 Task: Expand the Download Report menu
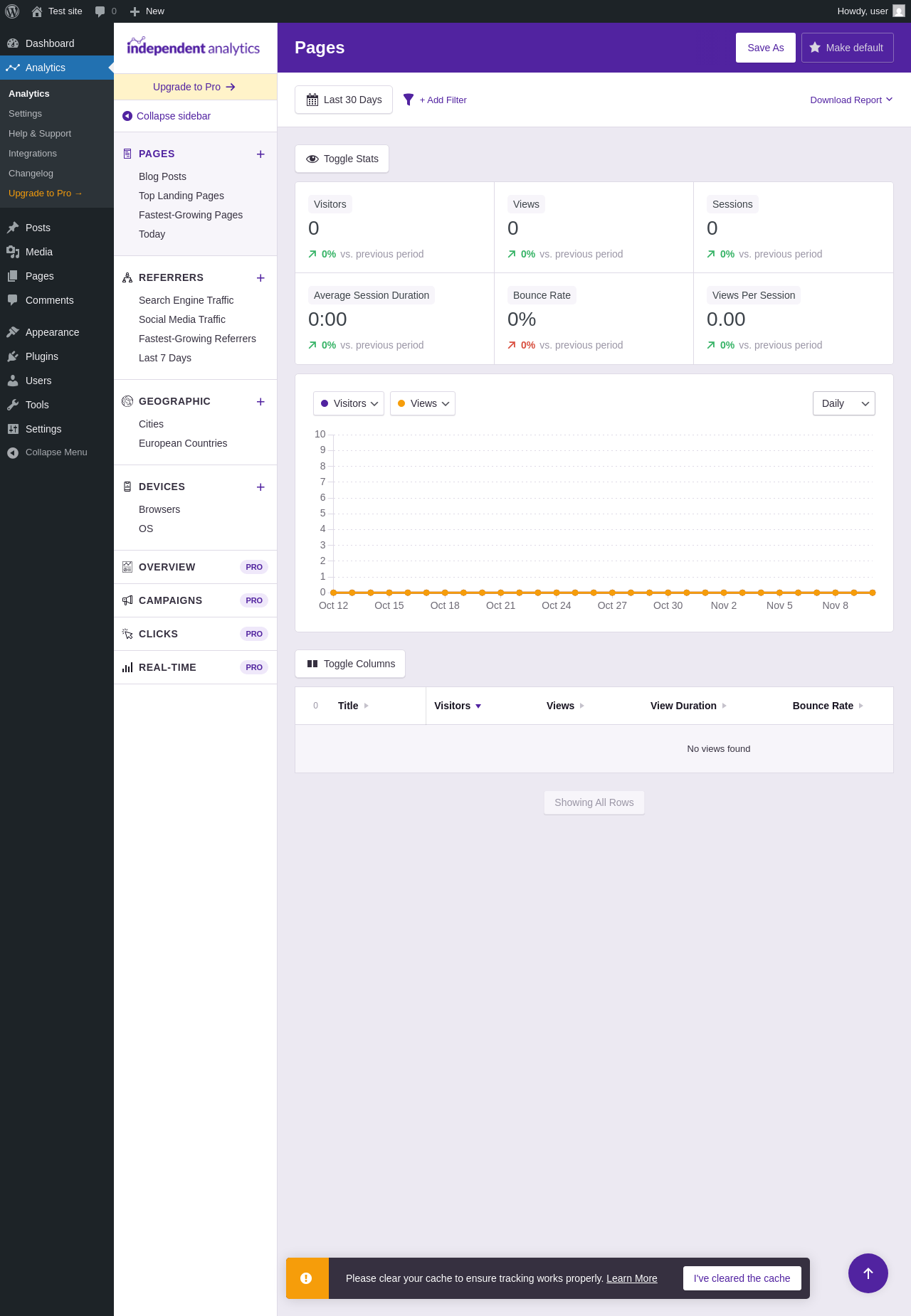pyautogui.click(x=851, y=100)
